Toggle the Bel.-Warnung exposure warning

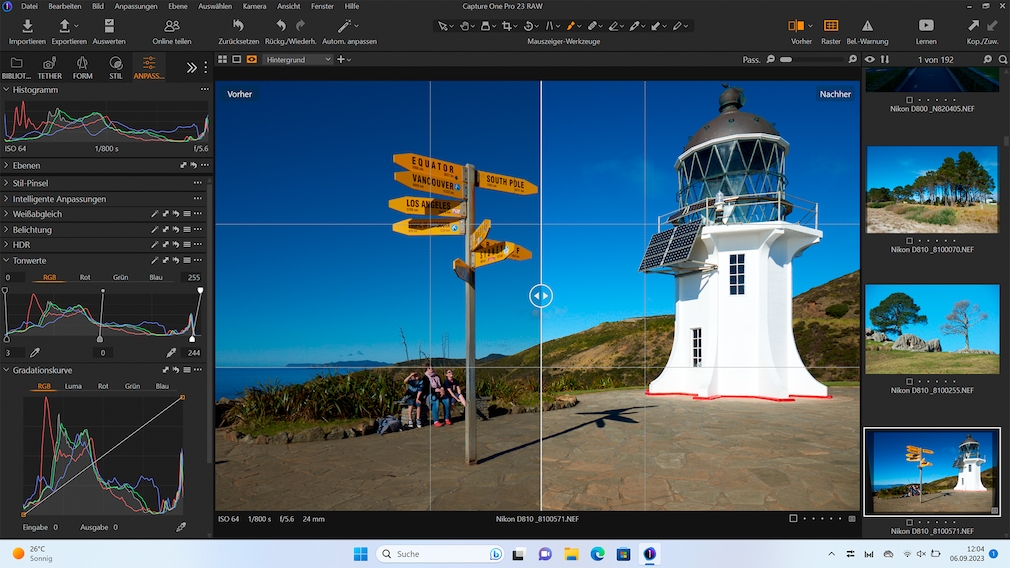(x=867, y=26)
